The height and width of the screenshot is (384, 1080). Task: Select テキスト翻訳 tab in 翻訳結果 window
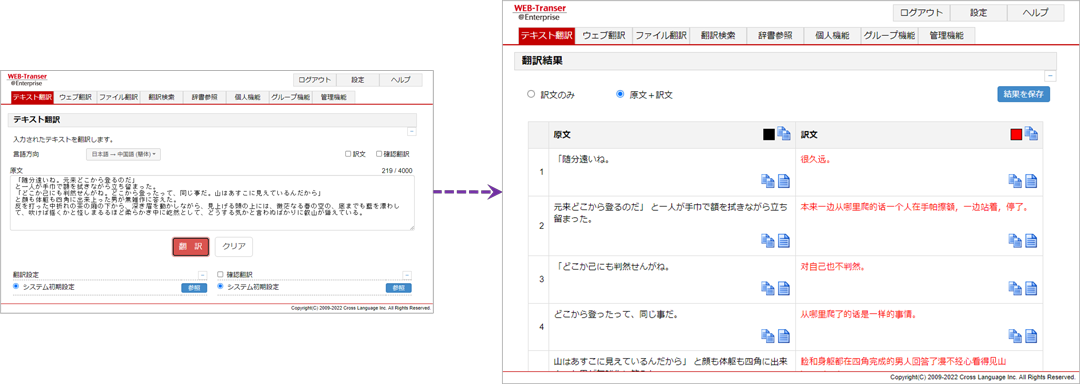click(x=547, y=36)
